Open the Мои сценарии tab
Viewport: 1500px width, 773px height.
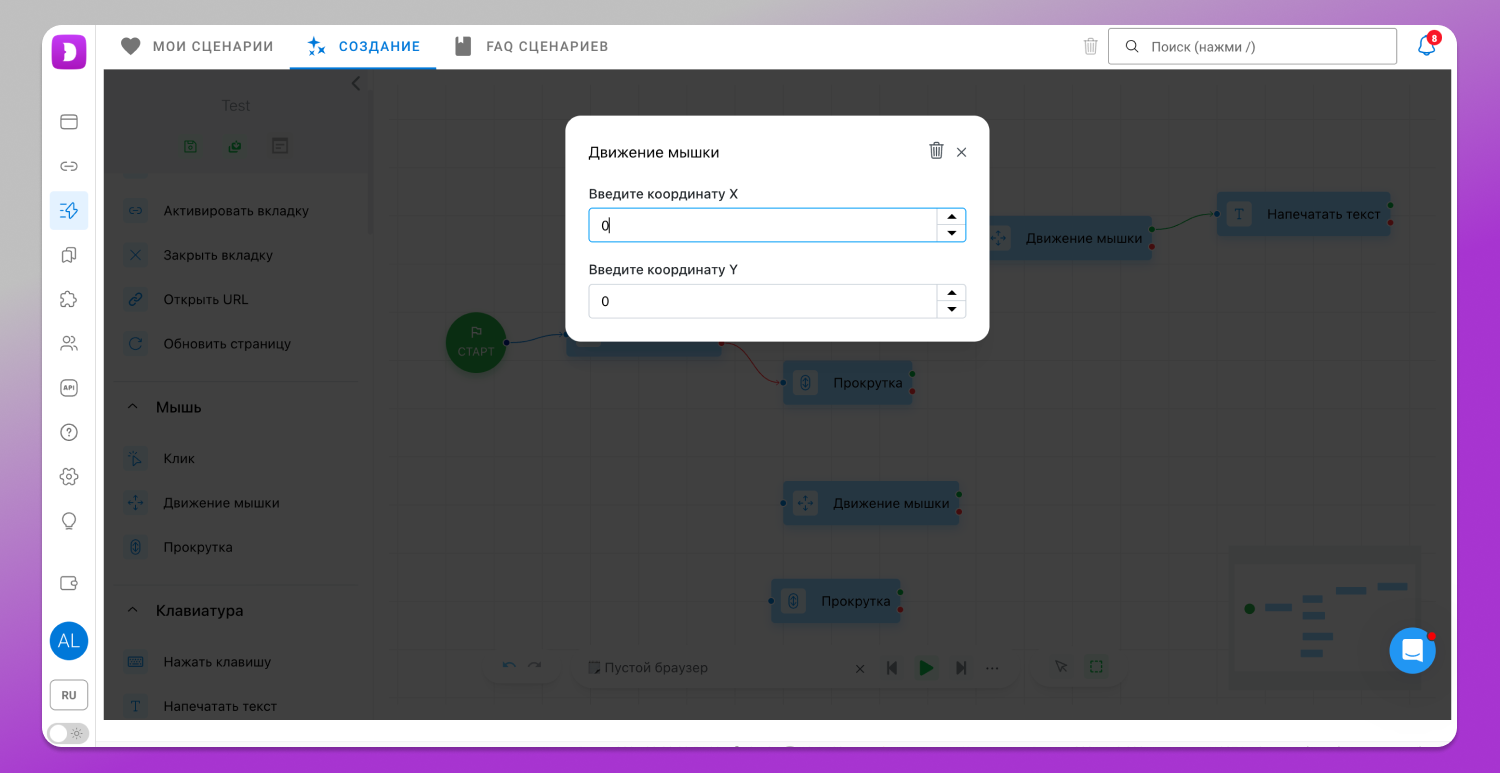pos(197,46)
